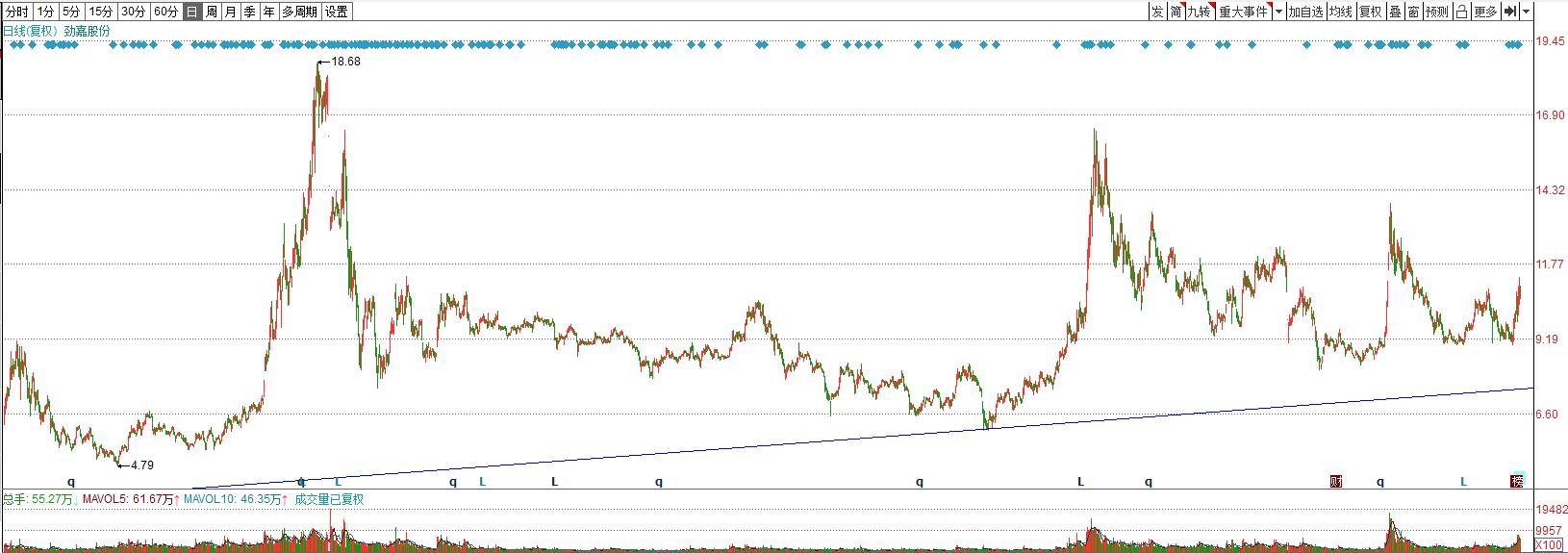1568x553 pixels.
Task: Click the 重大事件 major events button
Action: [x=1244, y=12]
